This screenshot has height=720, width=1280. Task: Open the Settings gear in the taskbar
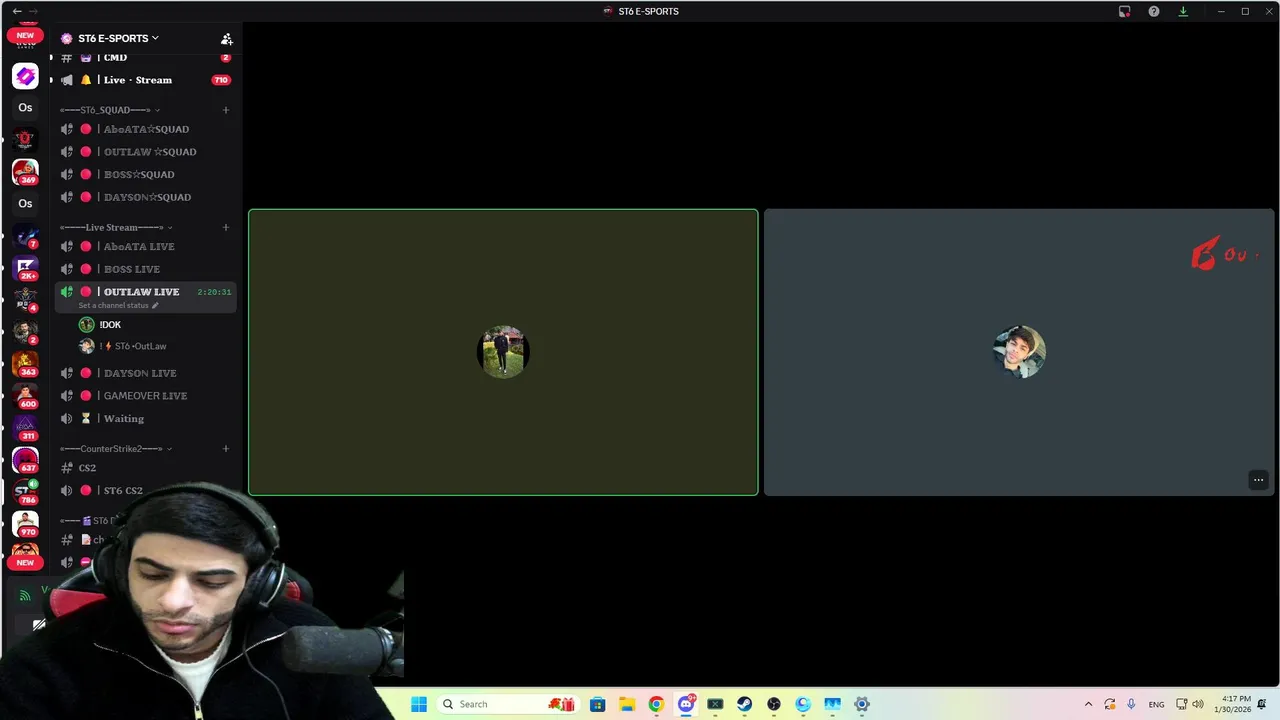coord(862,704)
